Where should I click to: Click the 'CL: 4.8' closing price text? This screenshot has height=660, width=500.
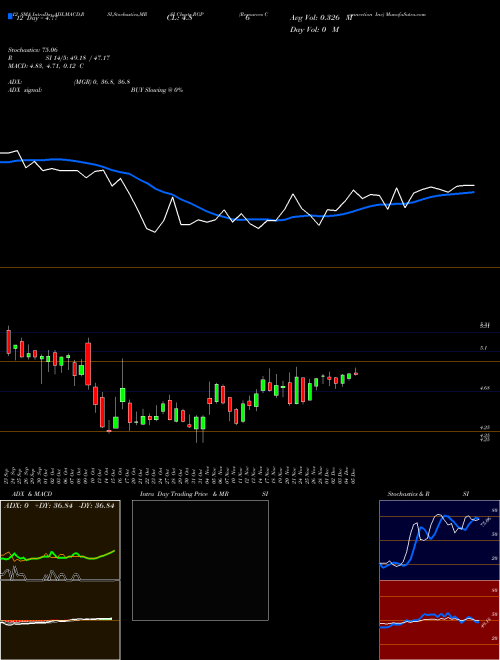tap(180, 18)
